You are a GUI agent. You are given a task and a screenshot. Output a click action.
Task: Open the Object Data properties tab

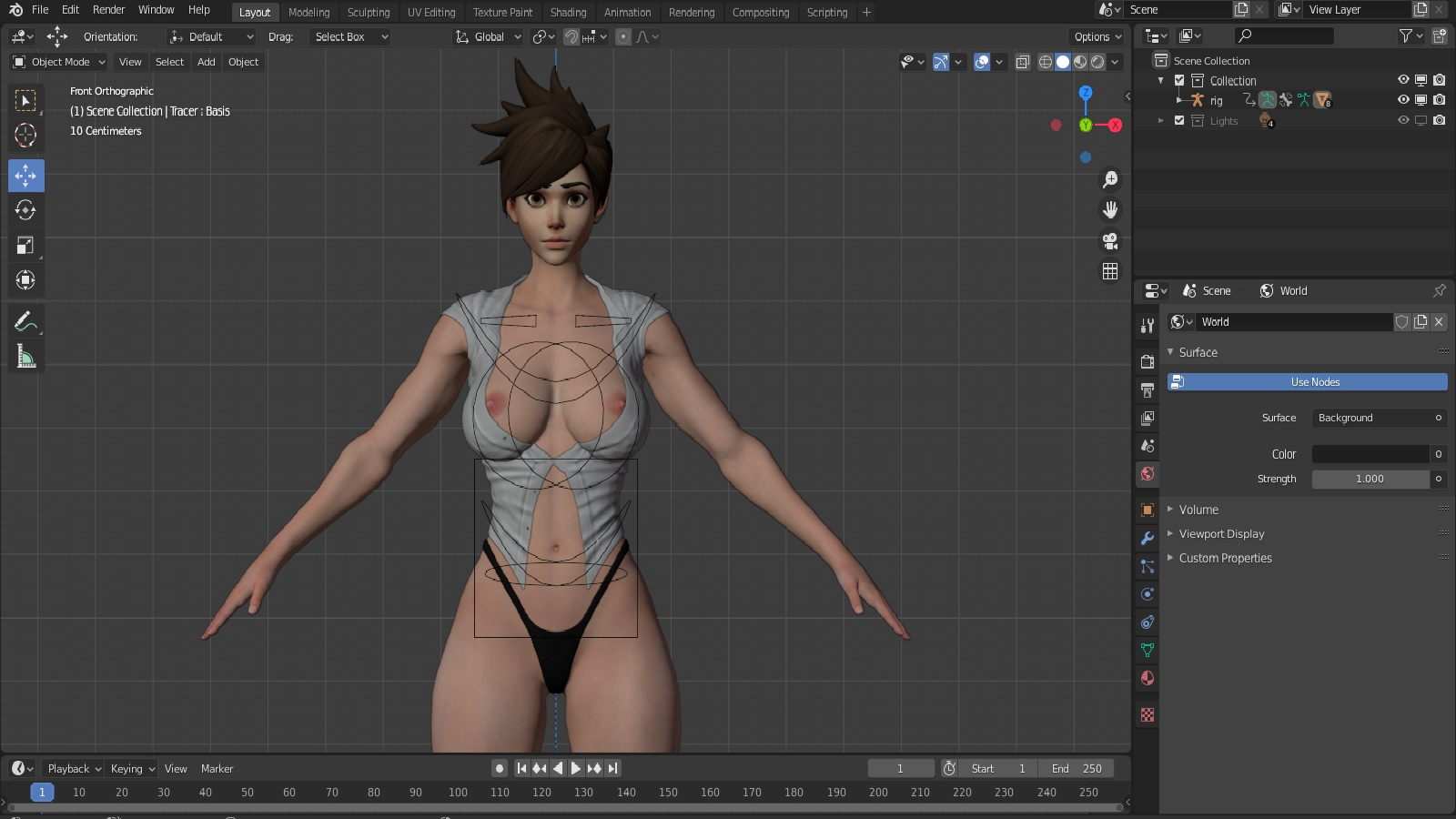(x=1148, y=650)
